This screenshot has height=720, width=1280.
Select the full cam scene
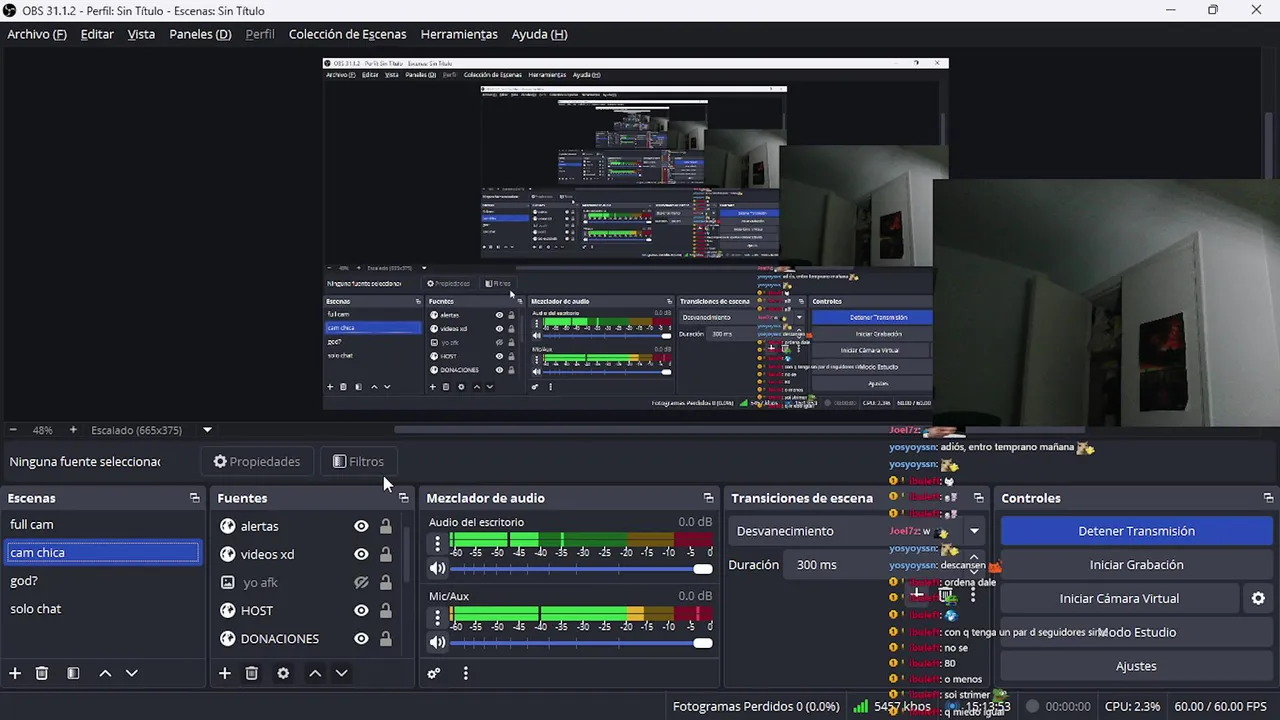tap(102, 524)
